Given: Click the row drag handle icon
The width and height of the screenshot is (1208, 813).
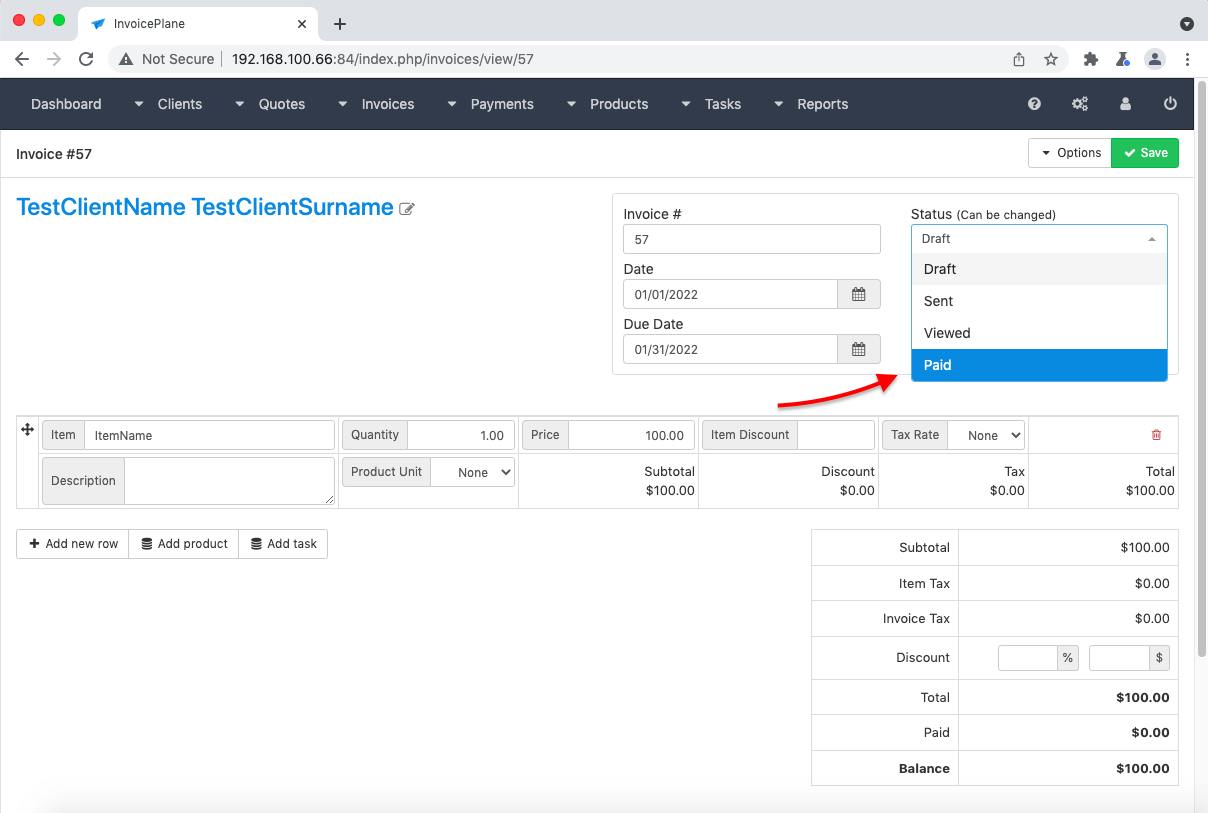Looking at the screenshot, I should [27, 429].
